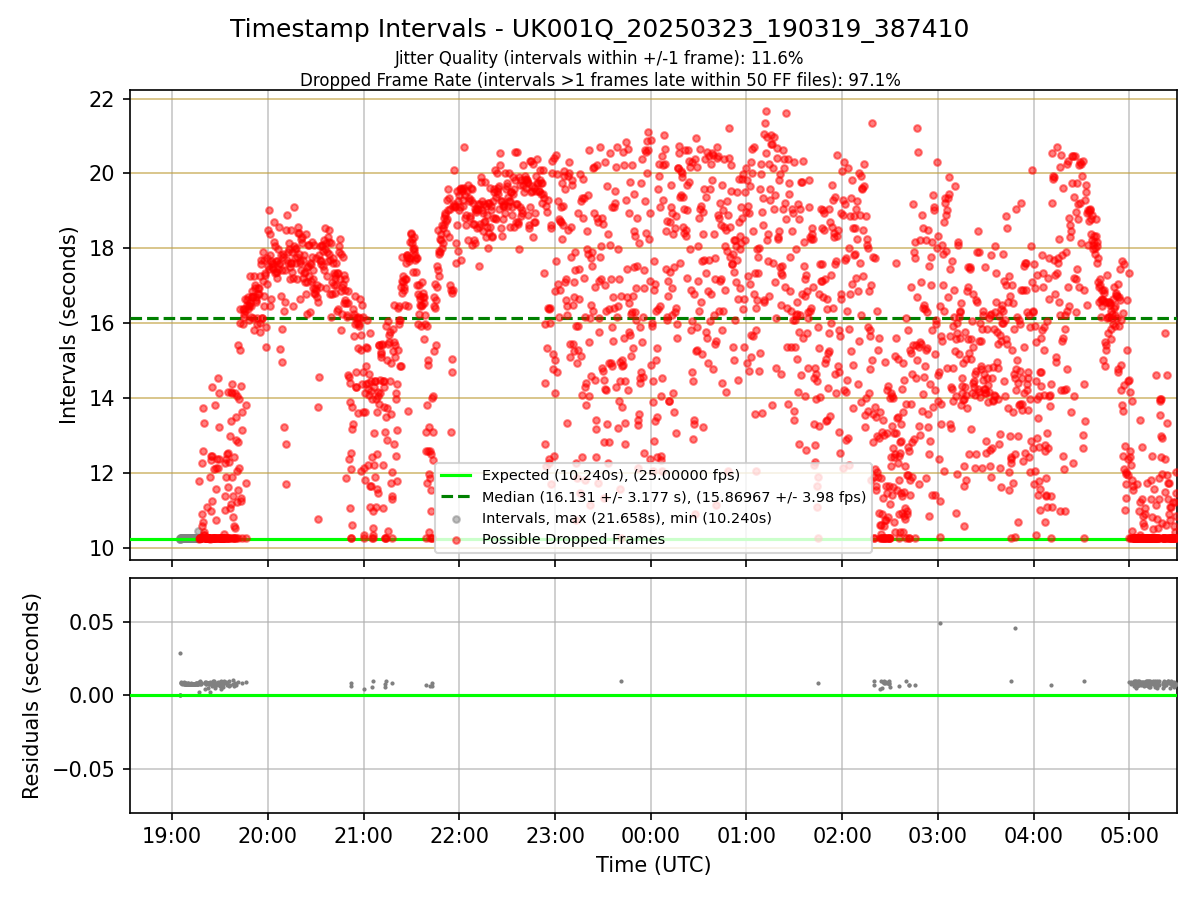Click the plot title Timestamp Intervals UK001Q
The width and height of the screenshot is (1200, 900).
click(599, 29)
